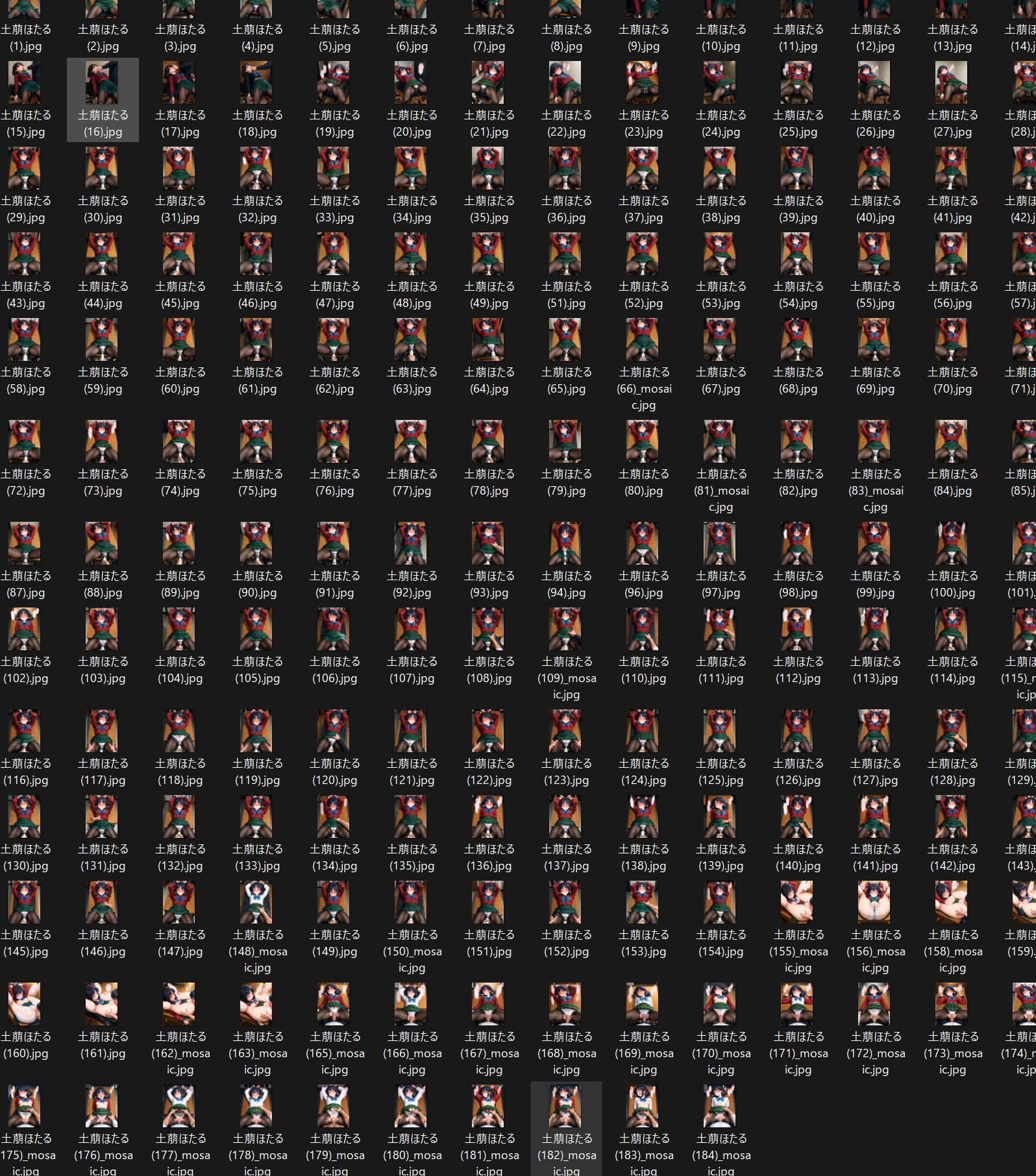Image resolution: width=1036 pixels, height=1176 pixels.
Task: Select thumbnail of 土萠ほたる (43).jpg
Action: pos(25,254)
